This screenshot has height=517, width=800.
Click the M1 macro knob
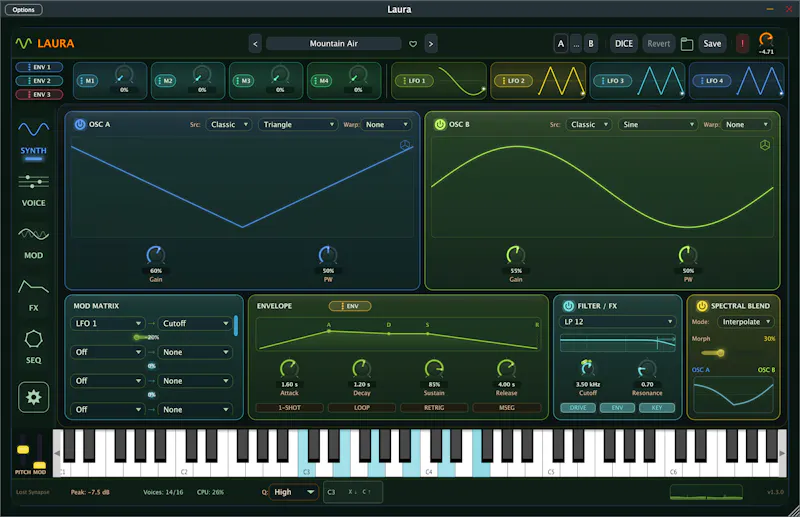[124, 76]
